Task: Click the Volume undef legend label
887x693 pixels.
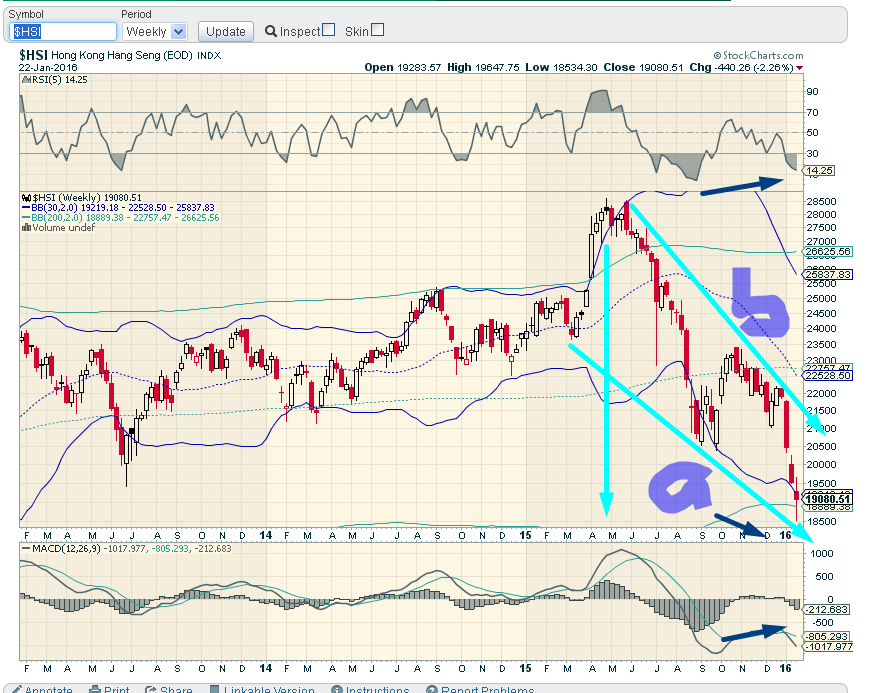Action: pyautogui.click(x=59, y=227)
